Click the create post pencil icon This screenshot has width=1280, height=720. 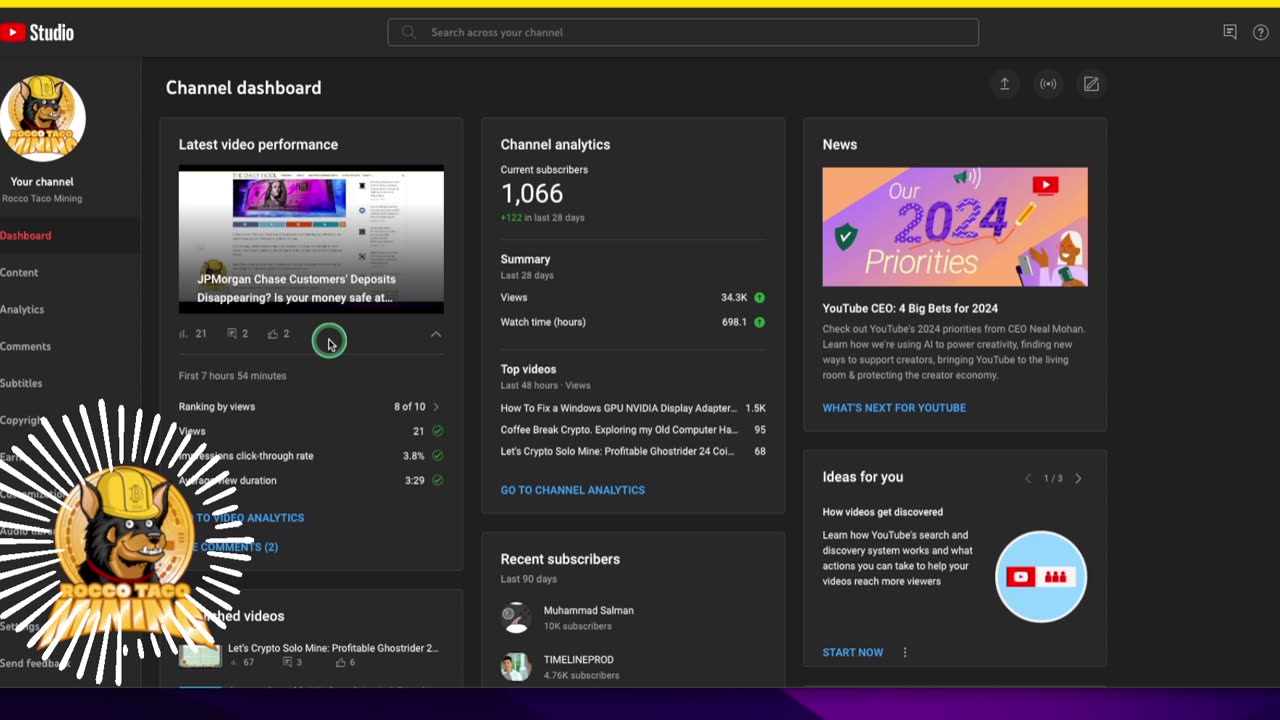1091,84
